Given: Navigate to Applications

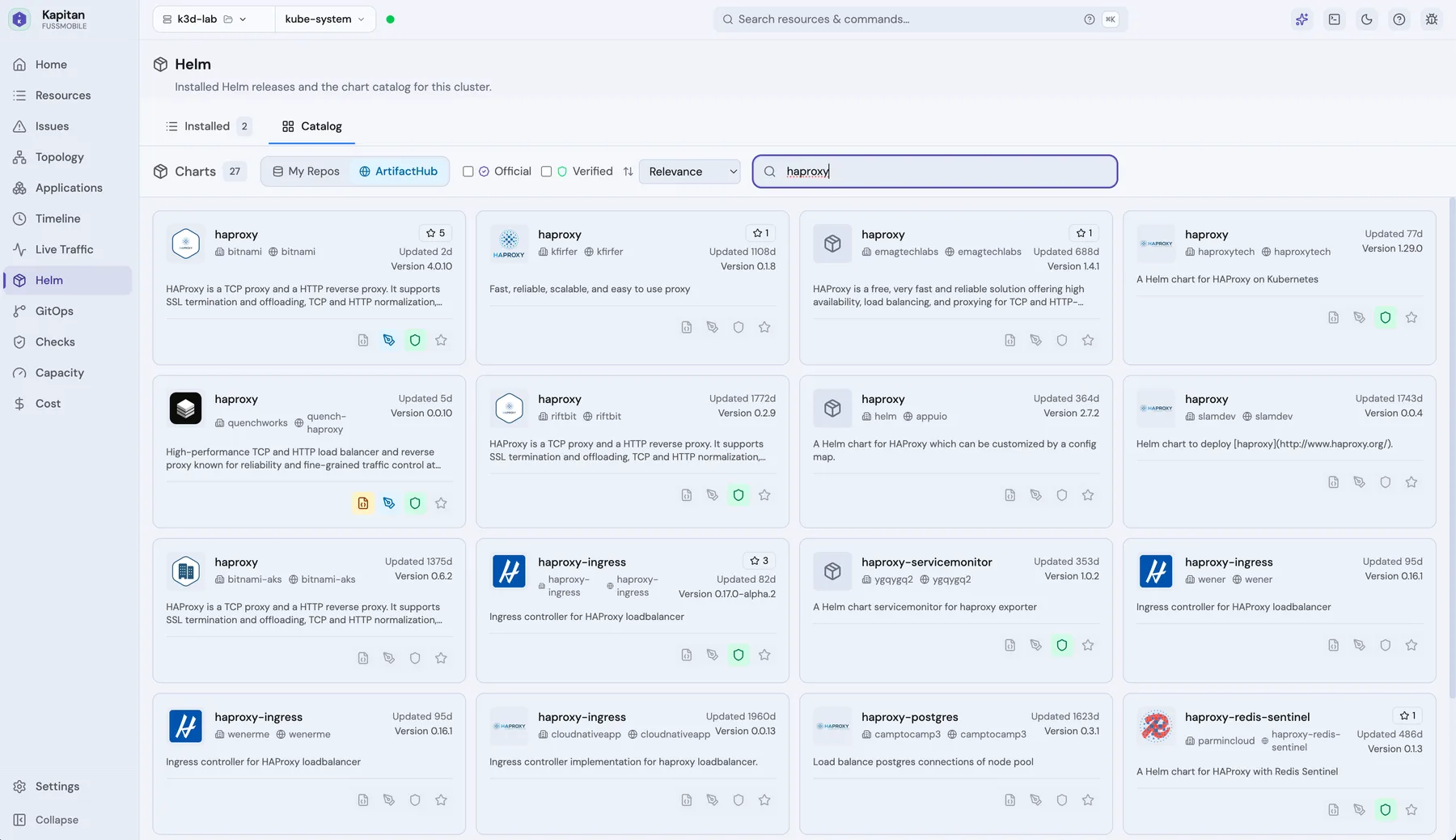Looking at the screenshot, I should tap(68, 188).
